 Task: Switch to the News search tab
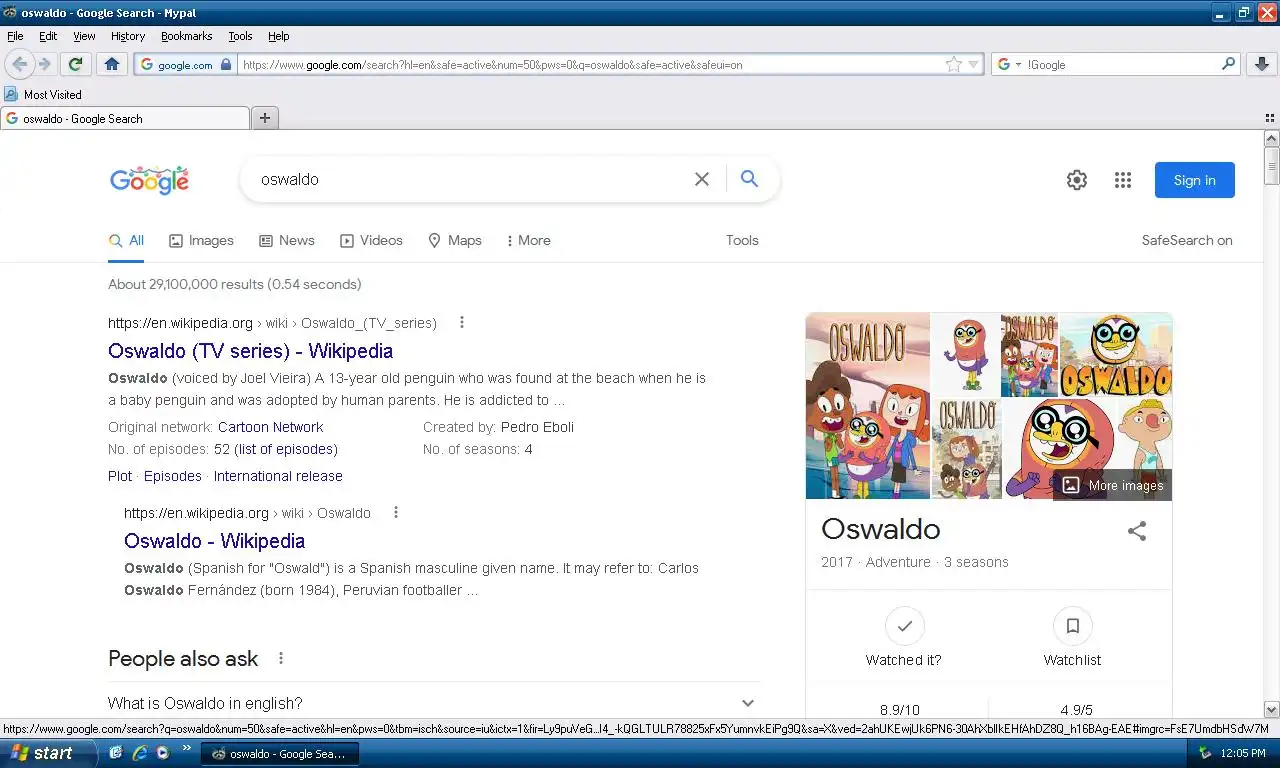[287, 240]
